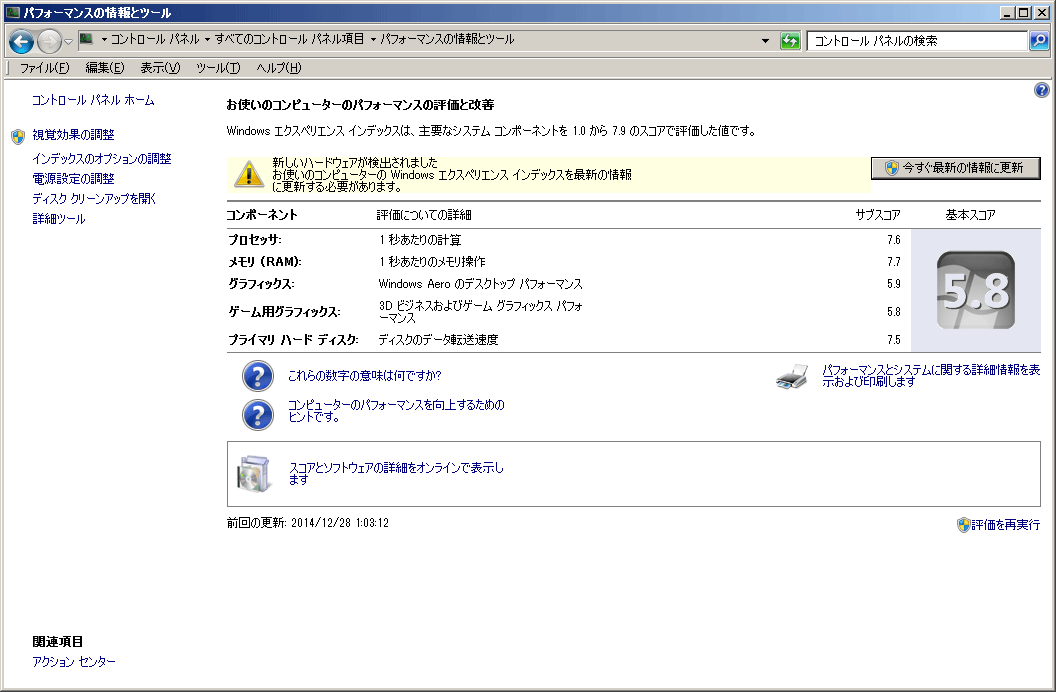
Task: Open the ツール(T) menu
Action: click(x=218, y=67)
